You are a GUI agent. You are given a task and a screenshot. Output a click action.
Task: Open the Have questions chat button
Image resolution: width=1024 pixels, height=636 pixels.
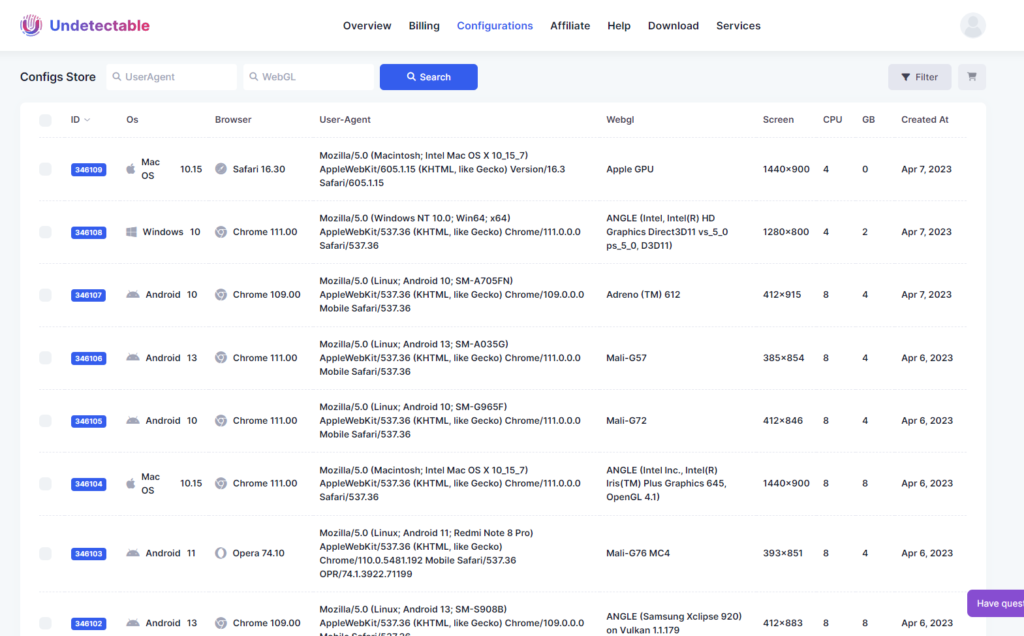[x=996, y=603]
